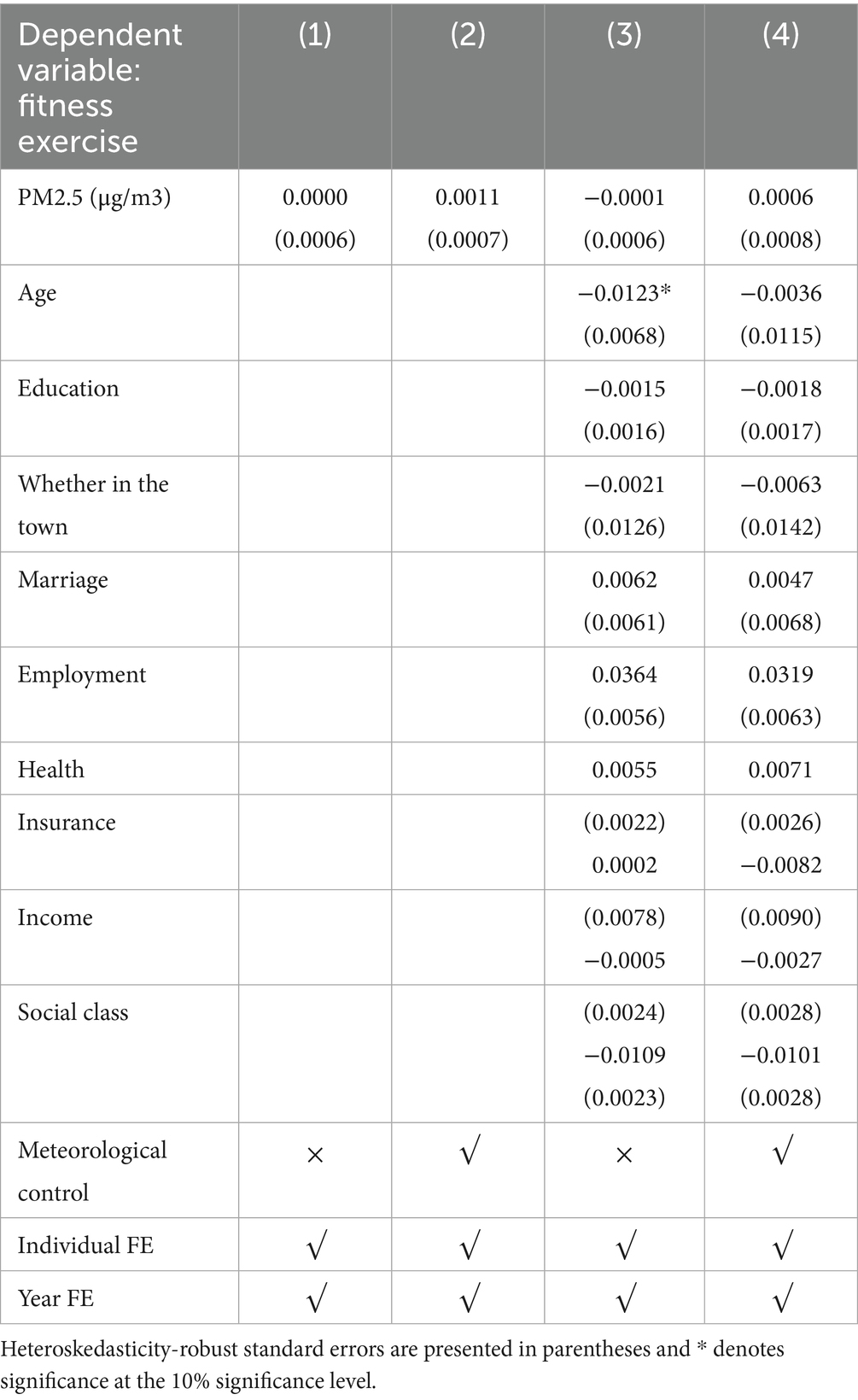
Task: Select the 'Whether in the town' row label
Action: [92, 504]
